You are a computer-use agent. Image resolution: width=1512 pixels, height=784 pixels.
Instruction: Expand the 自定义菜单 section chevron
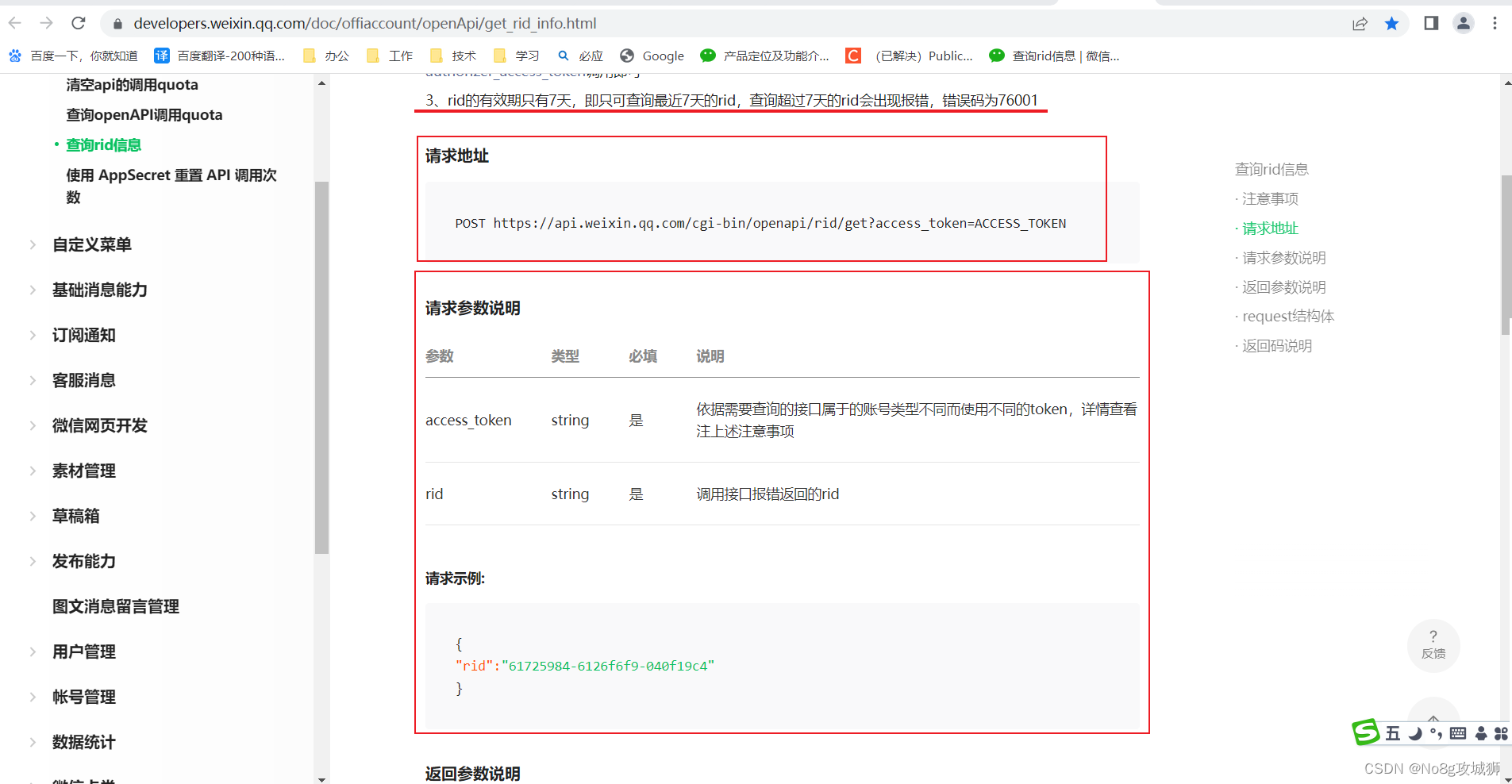tap(33, 244)
